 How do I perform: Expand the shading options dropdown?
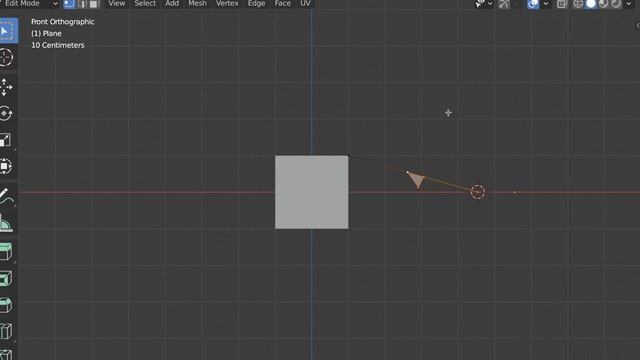[x=629, y=4]
